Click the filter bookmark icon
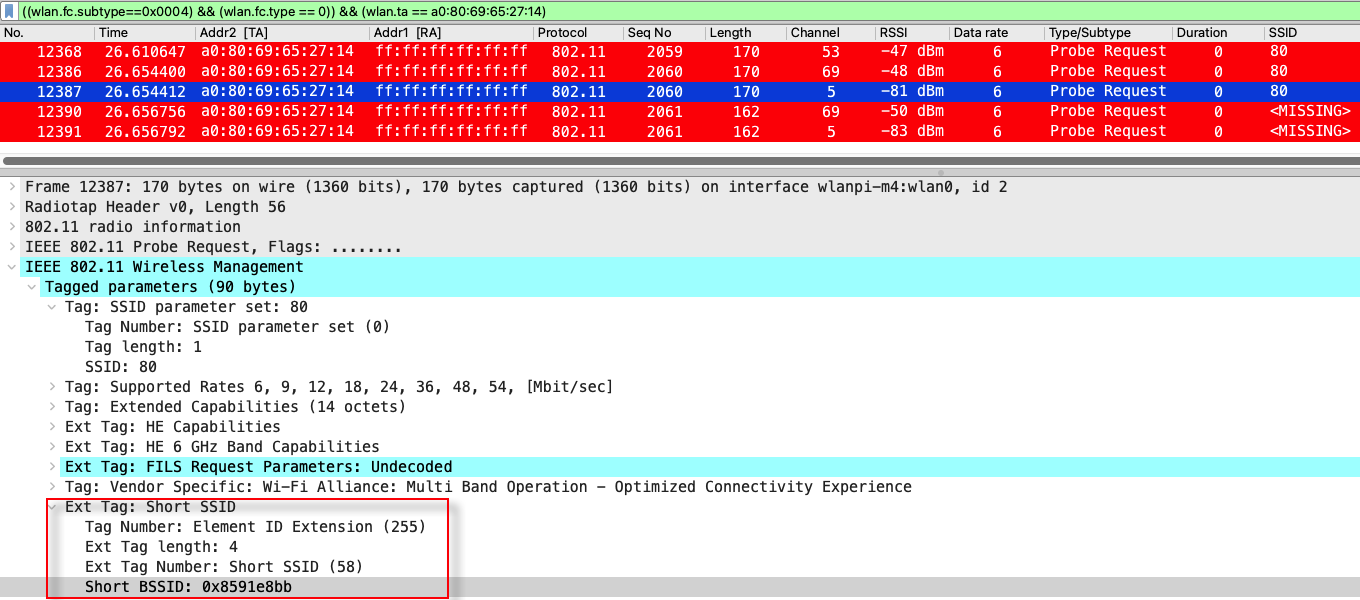Viewport: 1360px width, 600px height. (x=10, y=11)
